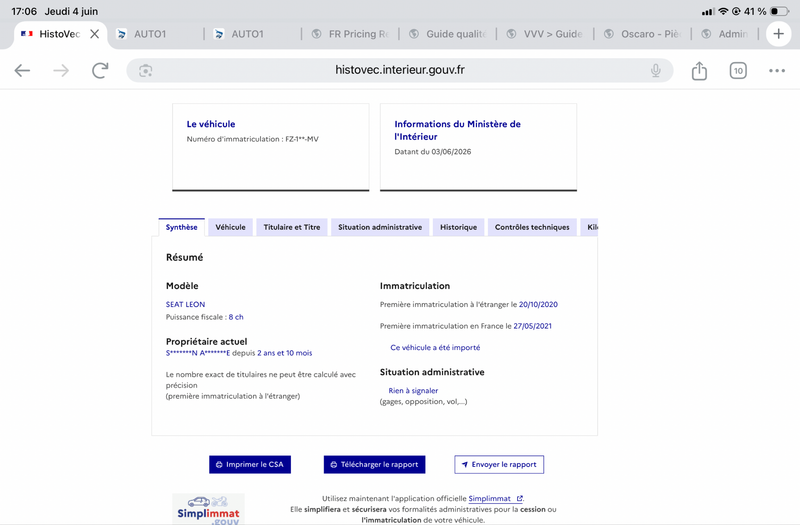Click the 8 ch fiscal power value

pos(236,317)
